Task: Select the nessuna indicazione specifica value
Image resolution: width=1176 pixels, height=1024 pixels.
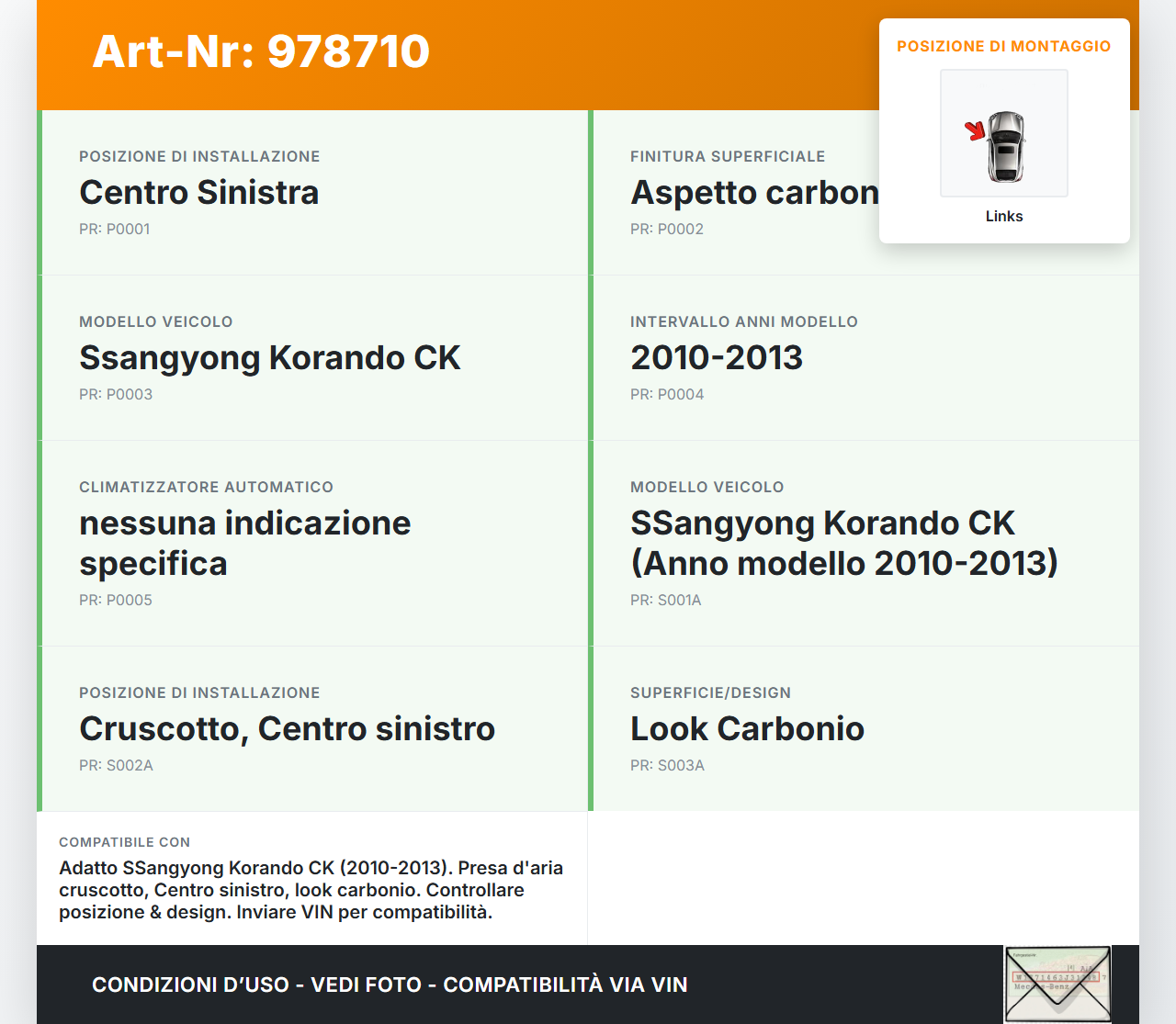Action: click(244, 543)
